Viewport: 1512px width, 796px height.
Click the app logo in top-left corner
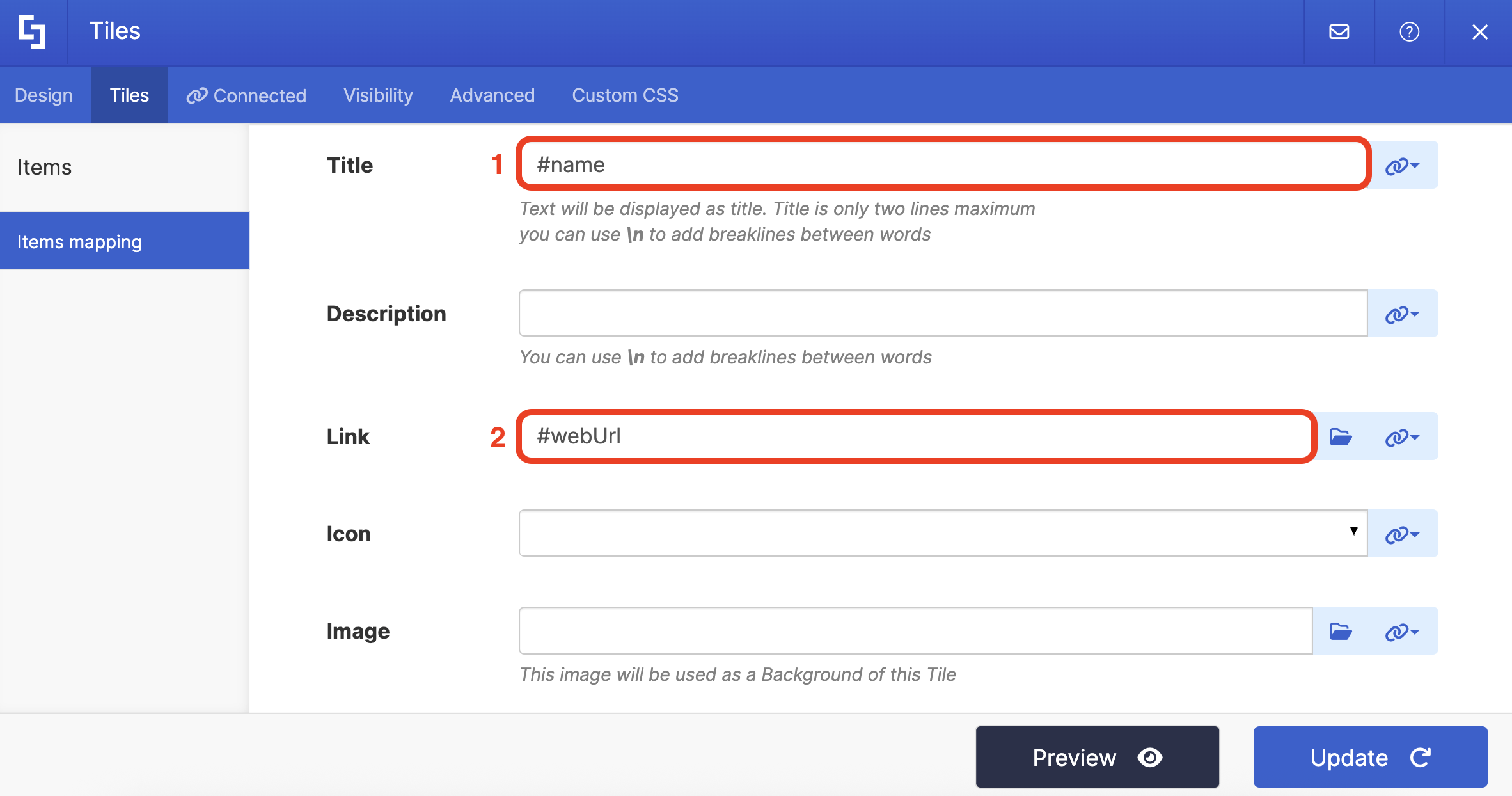[32, 32]
